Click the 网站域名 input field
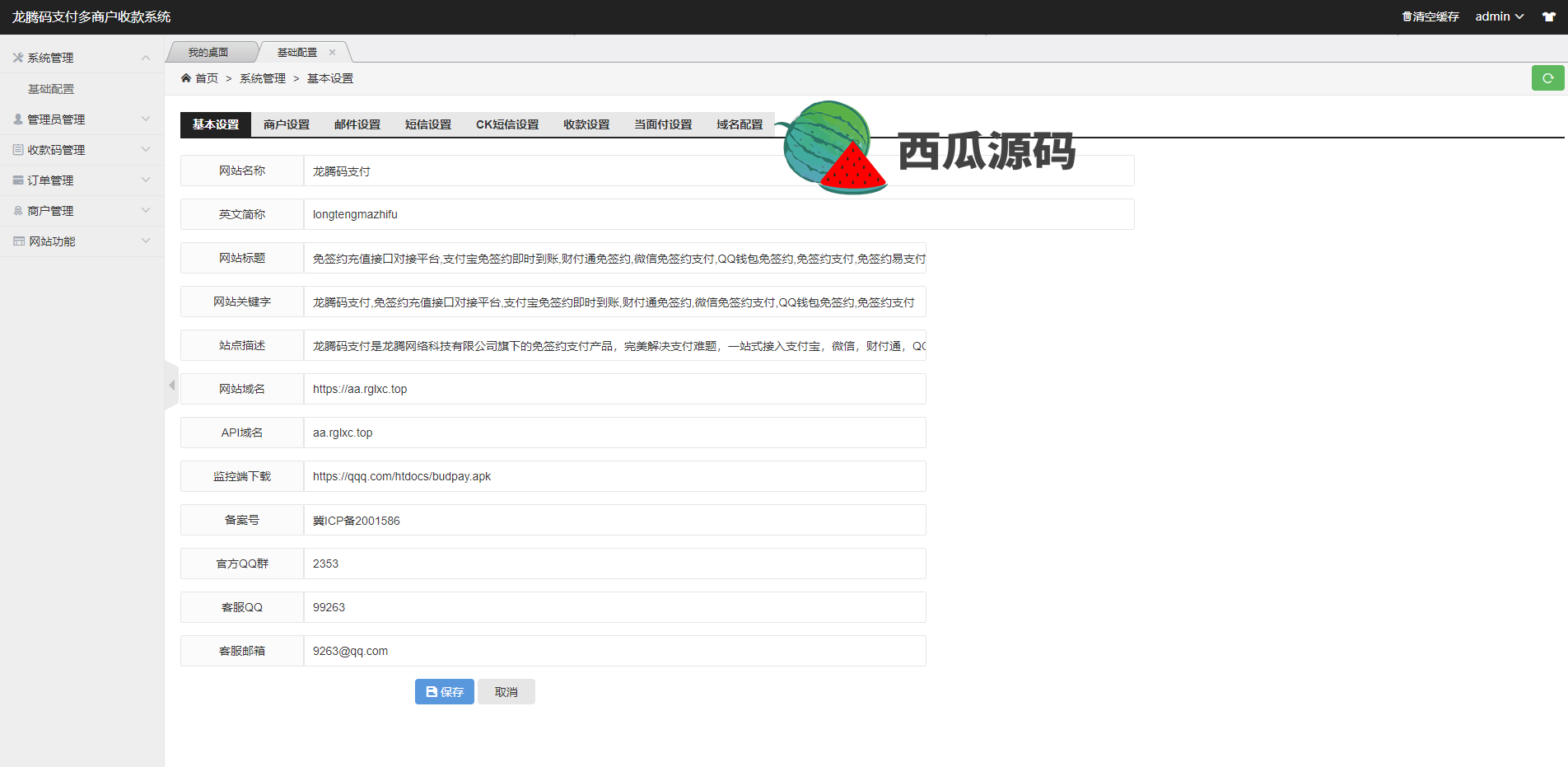 click(614, 389)
